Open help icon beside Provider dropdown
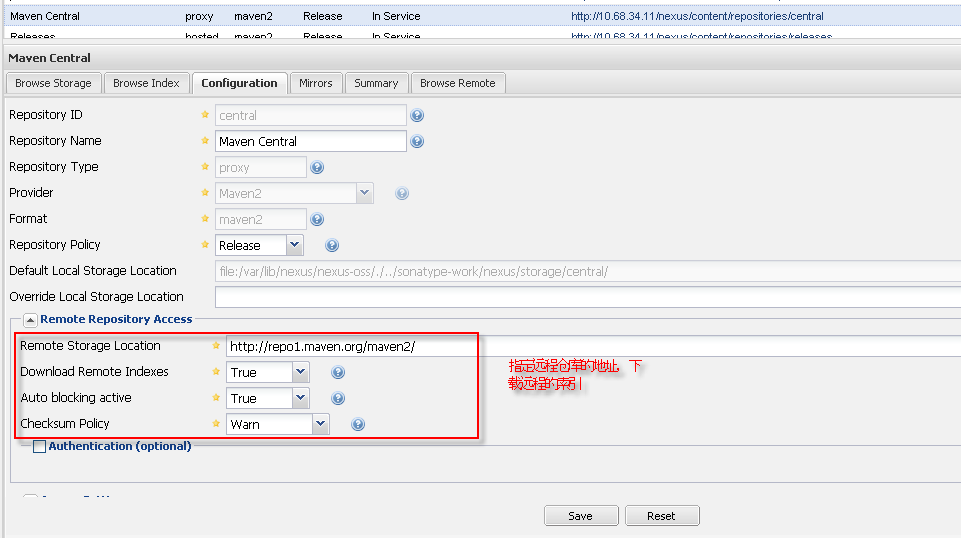Screen dimensions: 961x538 click(402, 194)
